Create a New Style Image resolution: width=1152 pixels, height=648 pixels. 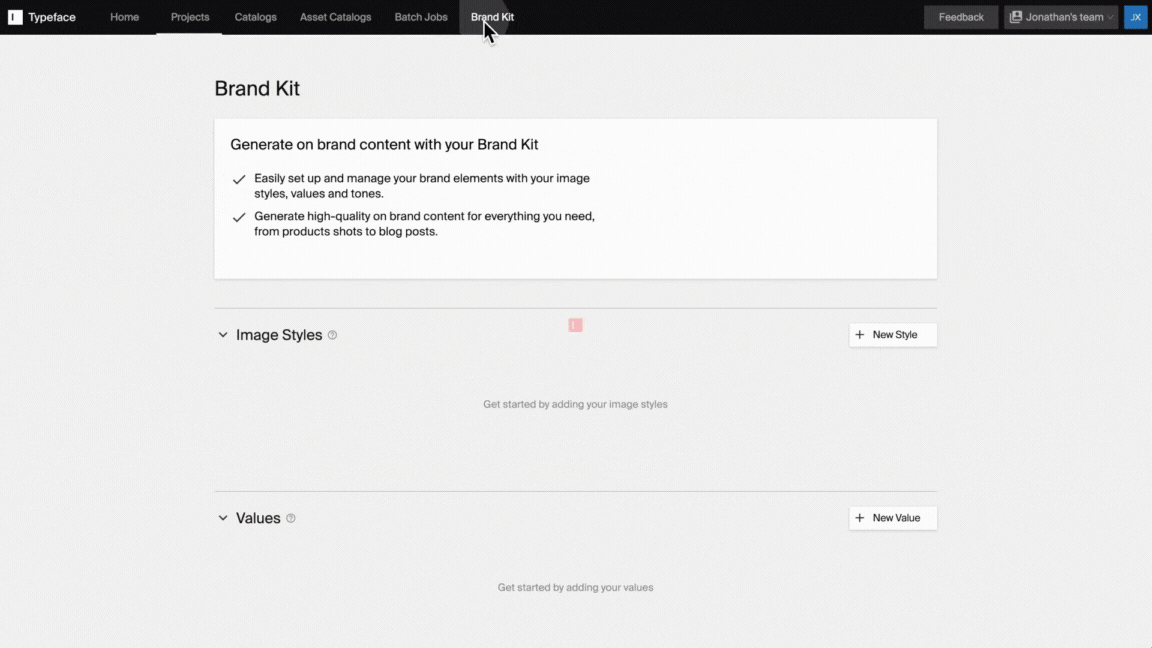coord(895,335)
